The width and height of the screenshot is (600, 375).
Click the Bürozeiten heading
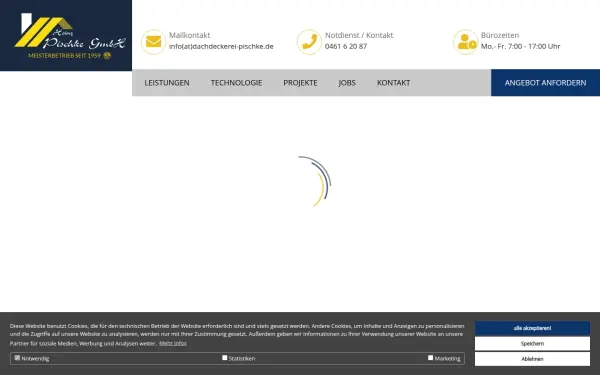pos(500,35)
